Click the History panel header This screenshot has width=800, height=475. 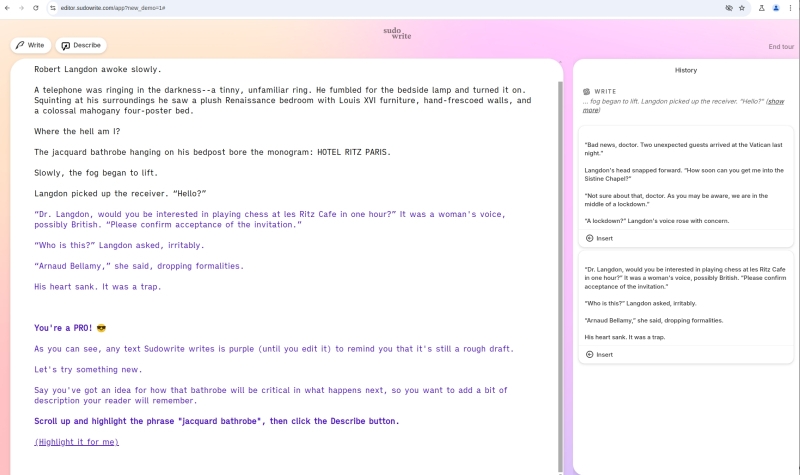686,70
